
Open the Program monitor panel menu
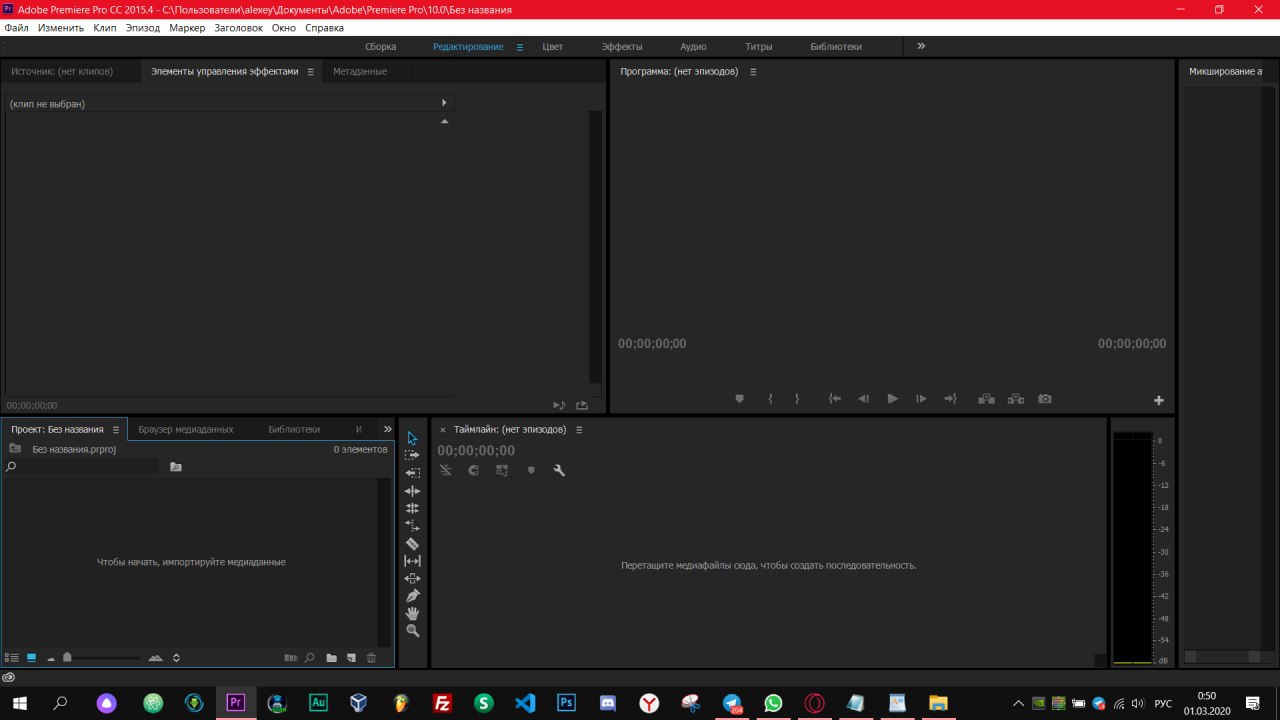[753, 72]
